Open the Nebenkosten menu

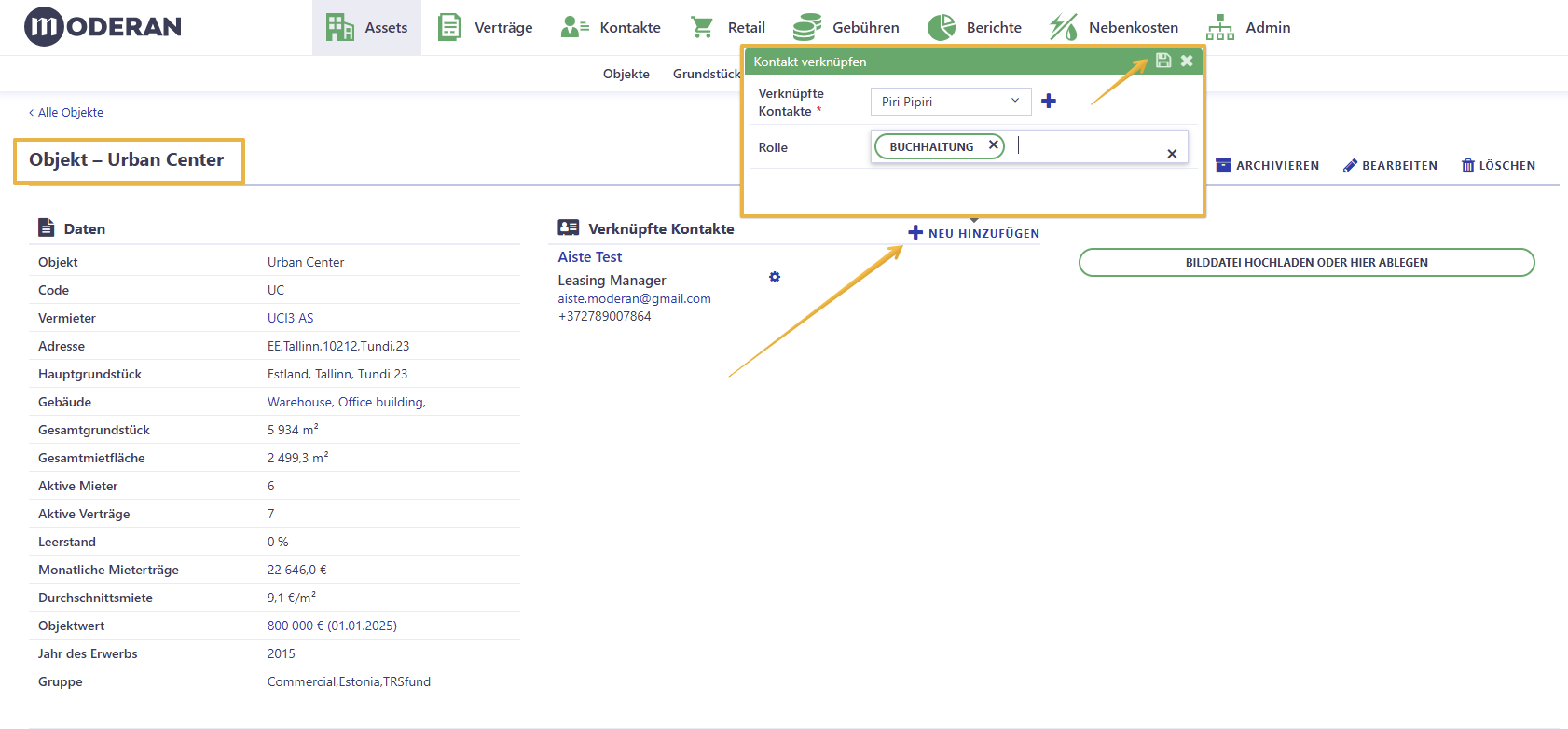[x=1114, y=28]
